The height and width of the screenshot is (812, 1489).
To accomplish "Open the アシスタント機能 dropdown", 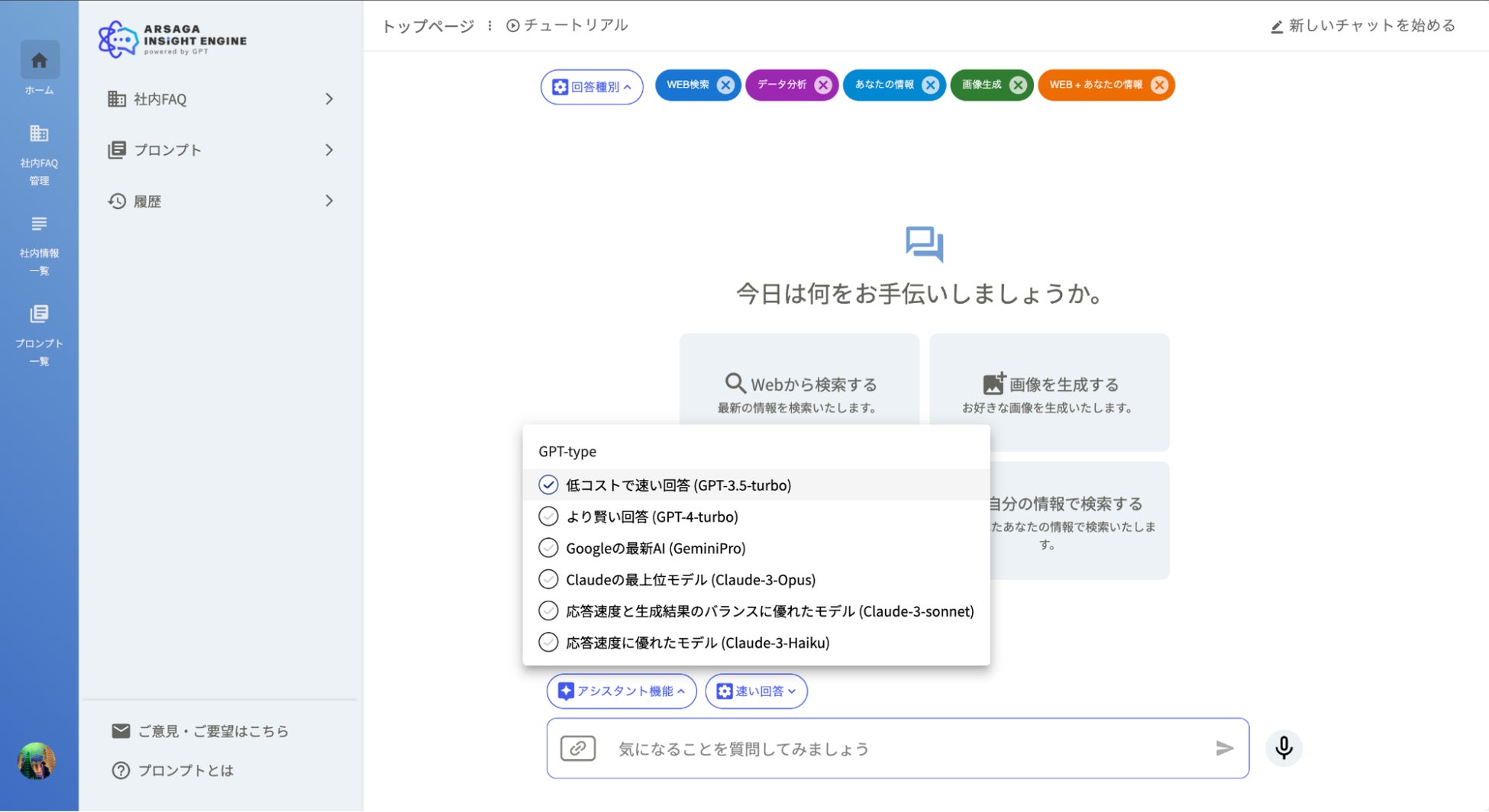I will (x=622, y=691).
